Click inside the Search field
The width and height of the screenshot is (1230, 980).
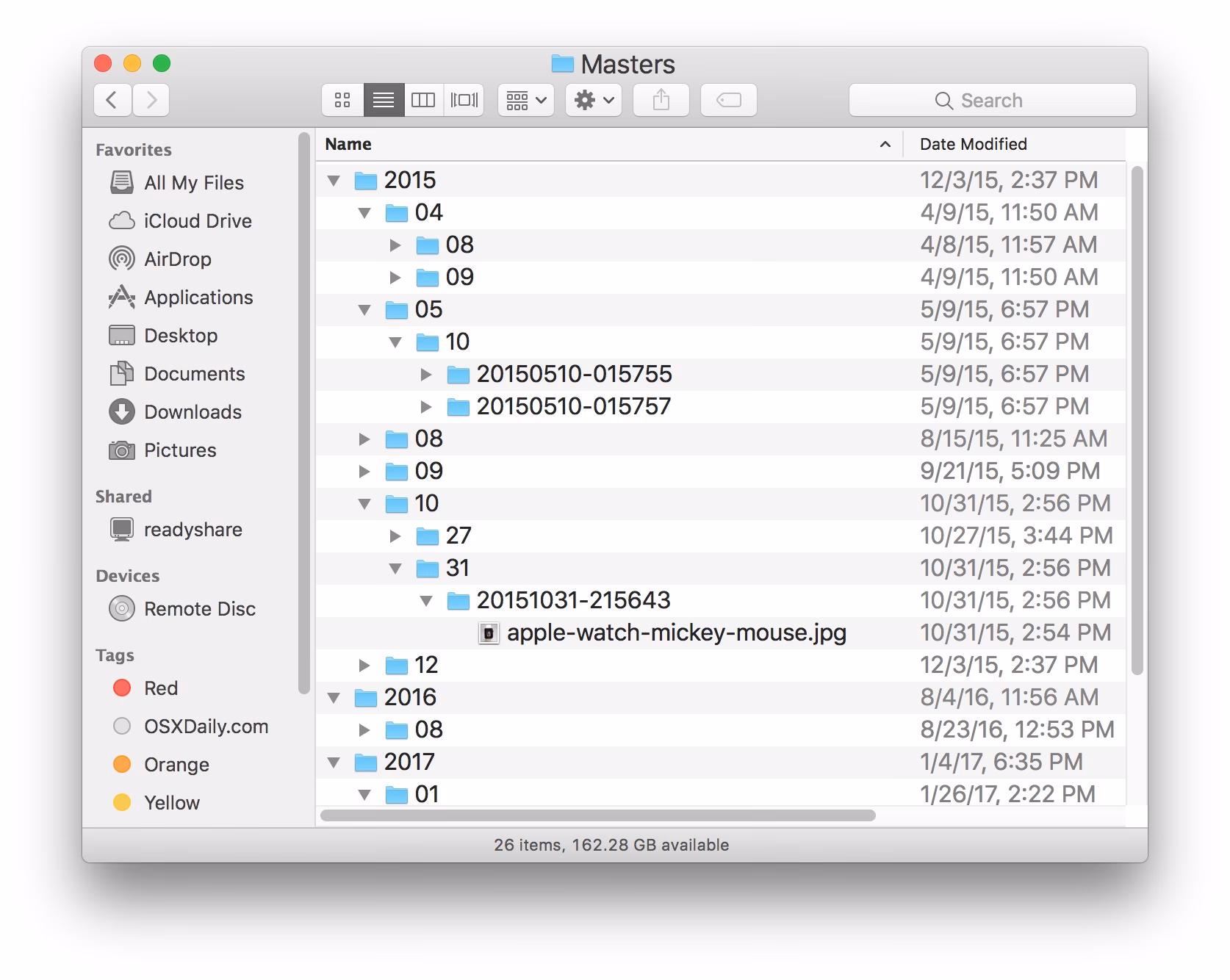[x=992, y=100]
